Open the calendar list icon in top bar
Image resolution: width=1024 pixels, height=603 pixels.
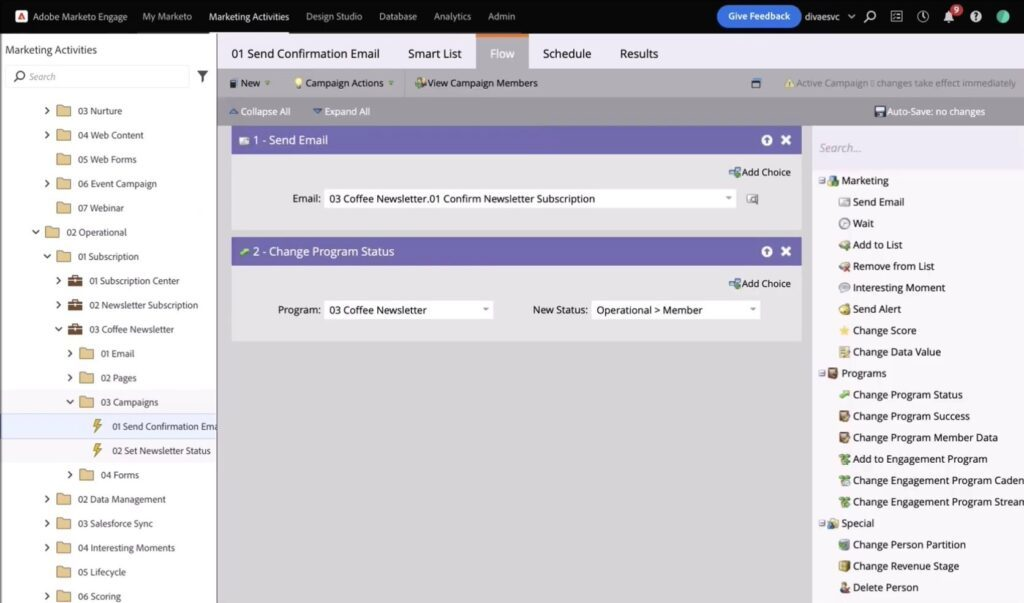pyautogui.click(x=897, y=16)
